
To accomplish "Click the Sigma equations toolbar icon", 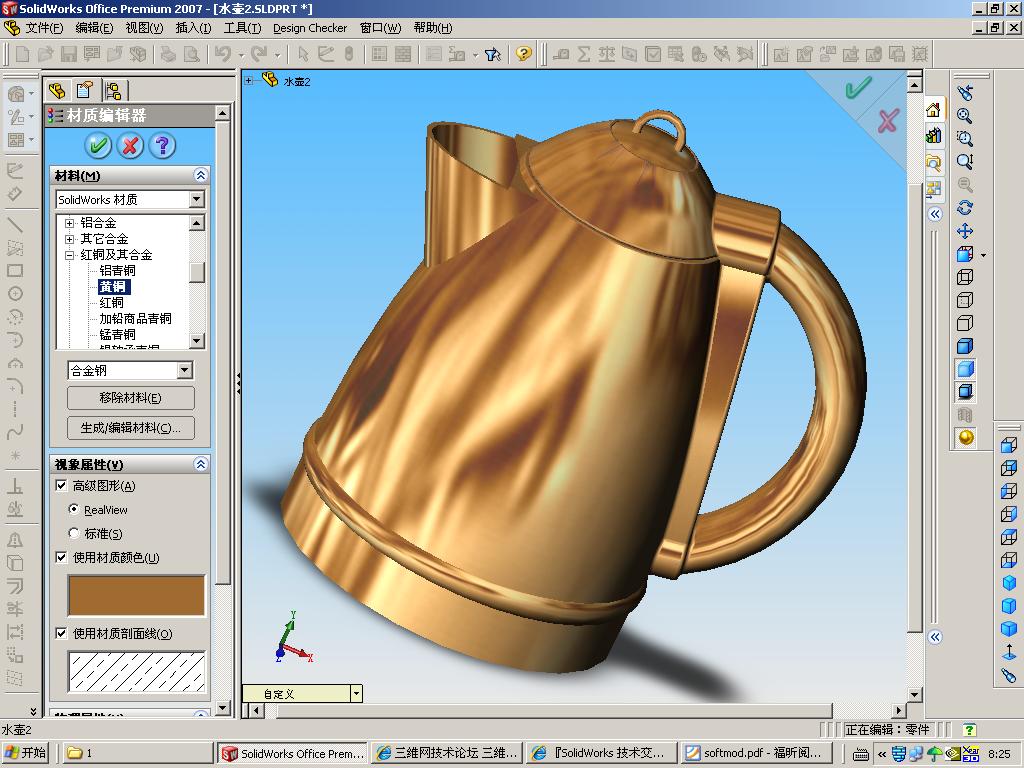I will 584,54.
